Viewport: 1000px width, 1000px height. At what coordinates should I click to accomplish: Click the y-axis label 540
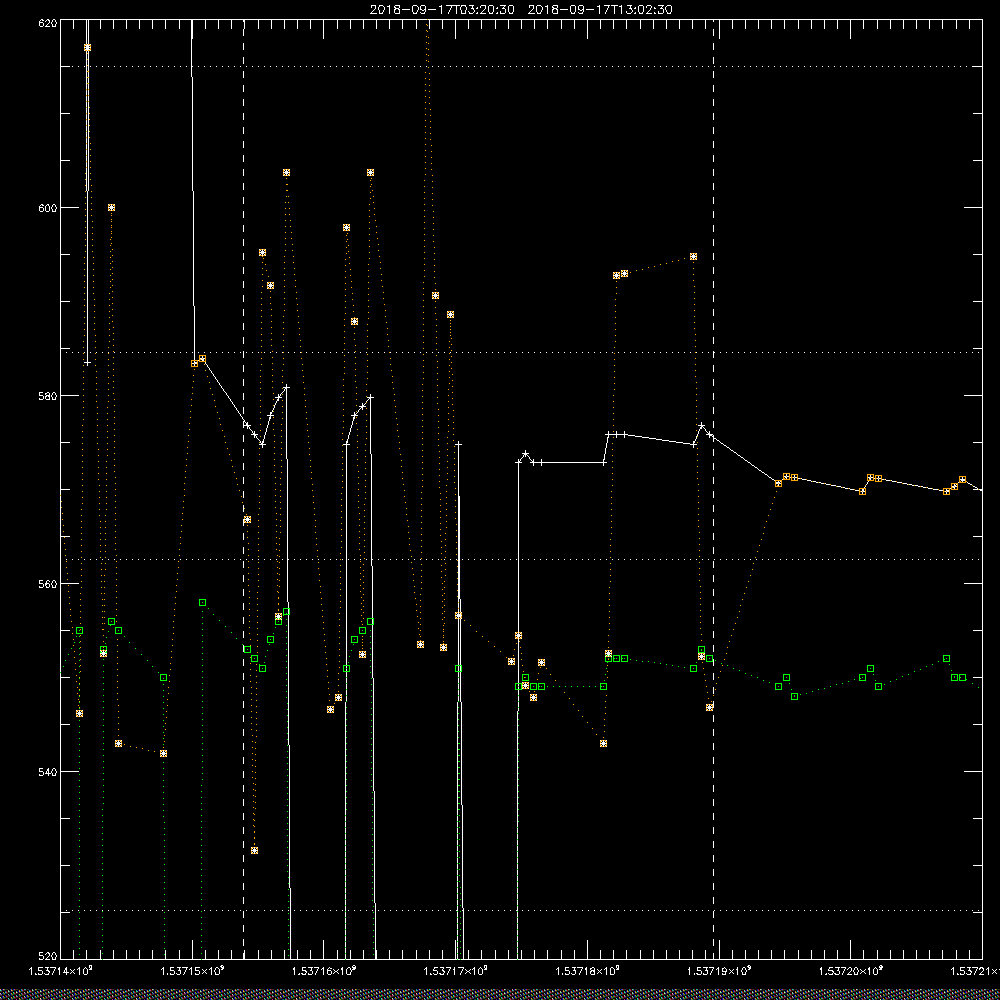pos(48,772)
